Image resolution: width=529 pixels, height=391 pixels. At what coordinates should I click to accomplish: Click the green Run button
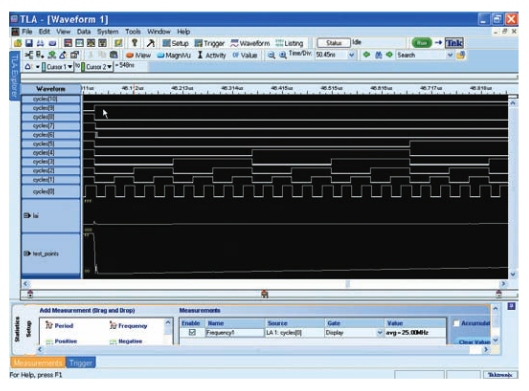(422, 43)
